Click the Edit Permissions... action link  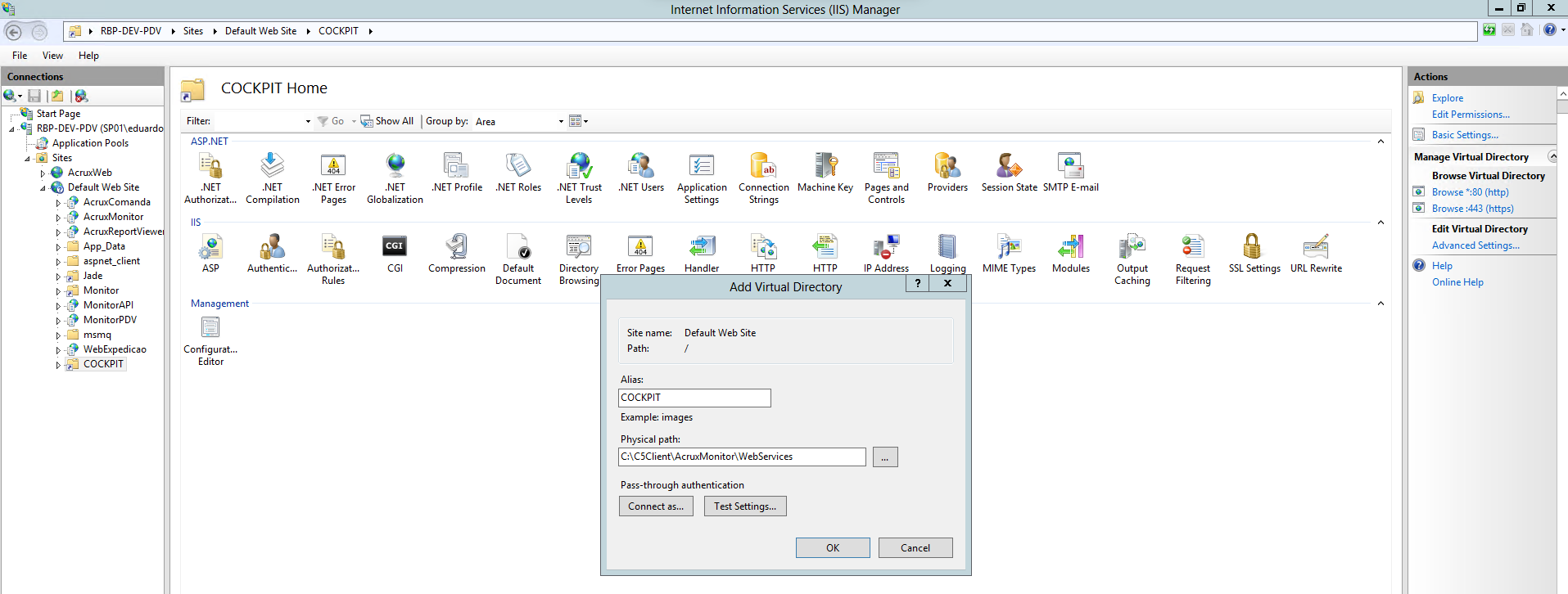(1471, 115)
